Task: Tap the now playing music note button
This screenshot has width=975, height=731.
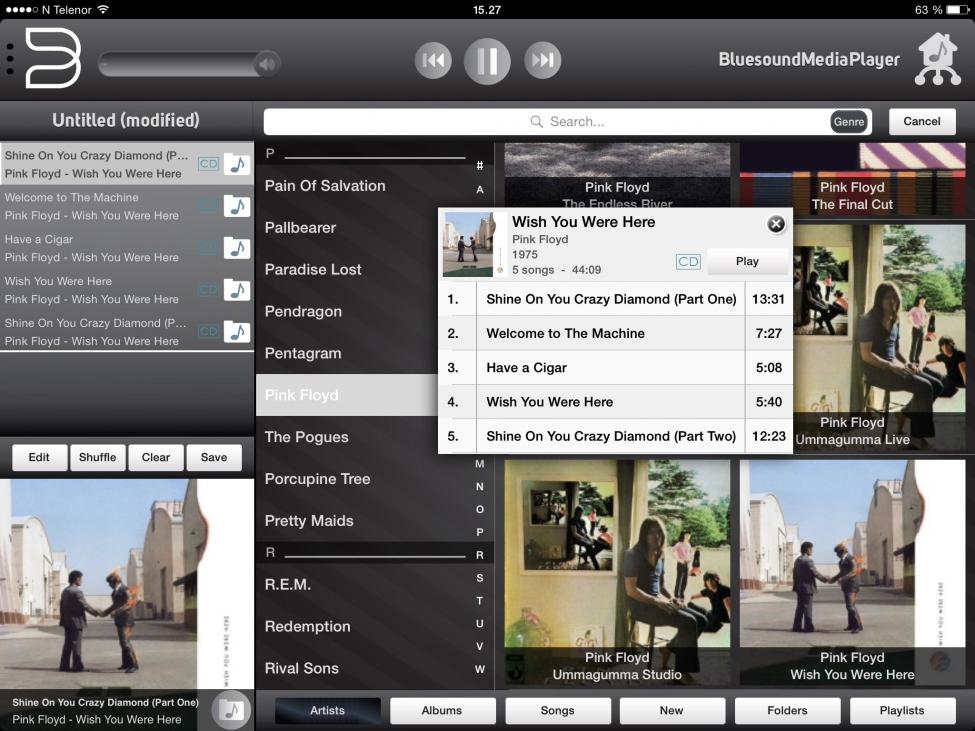Action: pos(231,709)
